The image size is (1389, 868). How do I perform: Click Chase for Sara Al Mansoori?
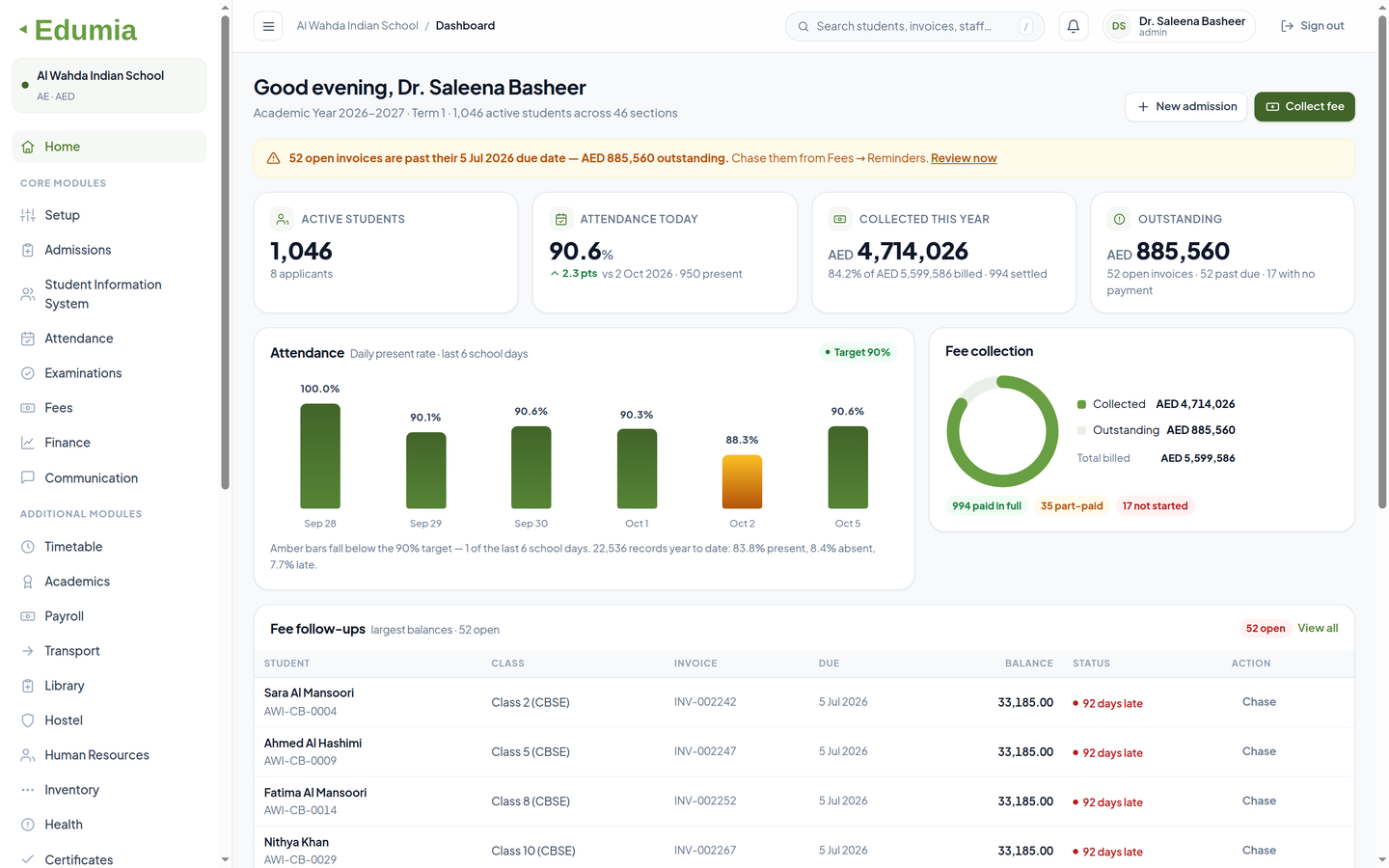(1259, 702)
